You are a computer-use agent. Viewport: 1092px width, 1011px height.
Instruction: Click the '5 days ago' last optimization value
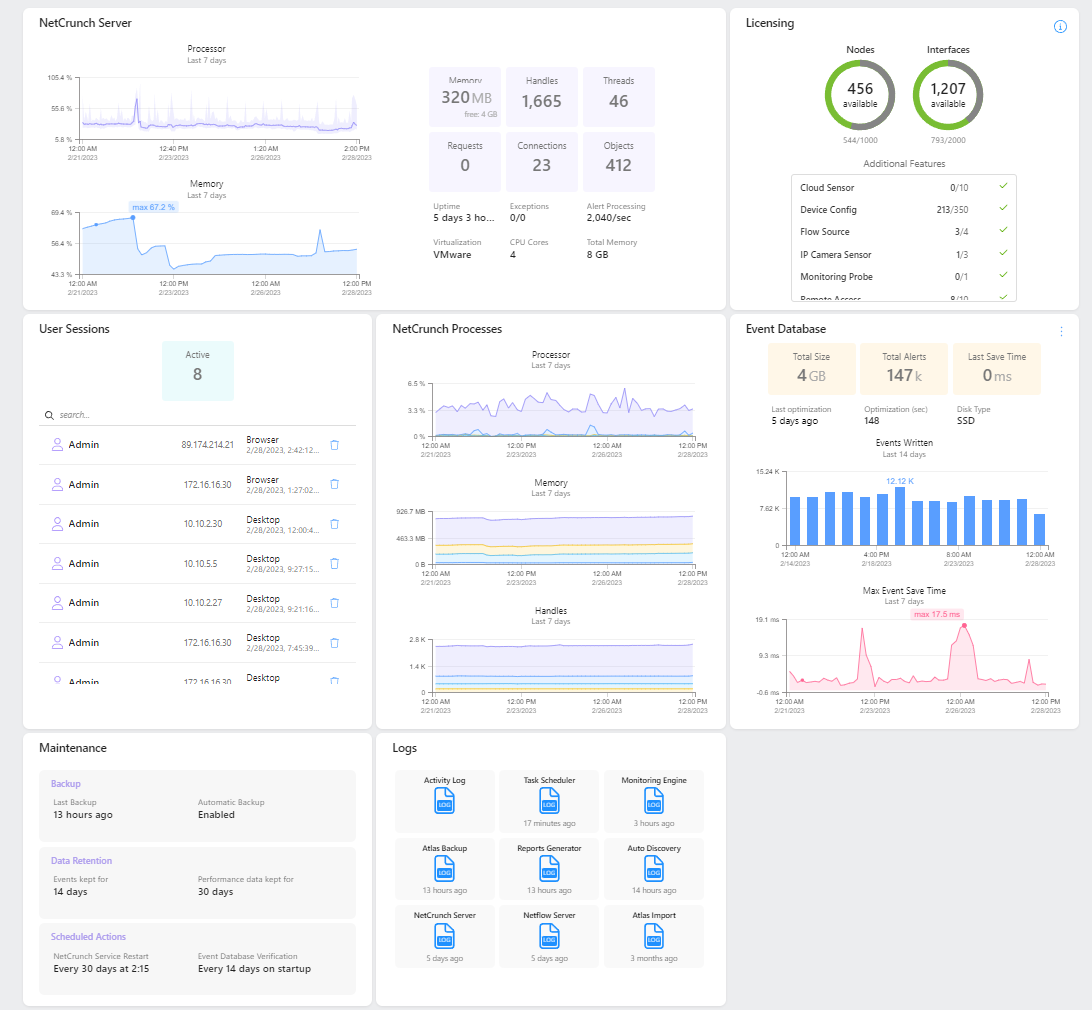(795, 421)
